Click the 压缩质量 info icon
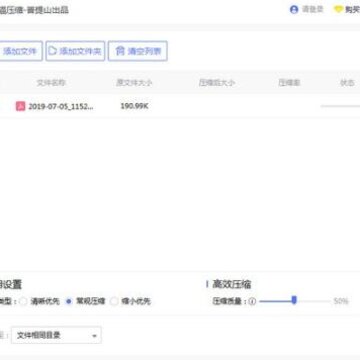Image resolution: width=360 pixels, height=360 pixels. pyautogui.click(x=252, y=301)
